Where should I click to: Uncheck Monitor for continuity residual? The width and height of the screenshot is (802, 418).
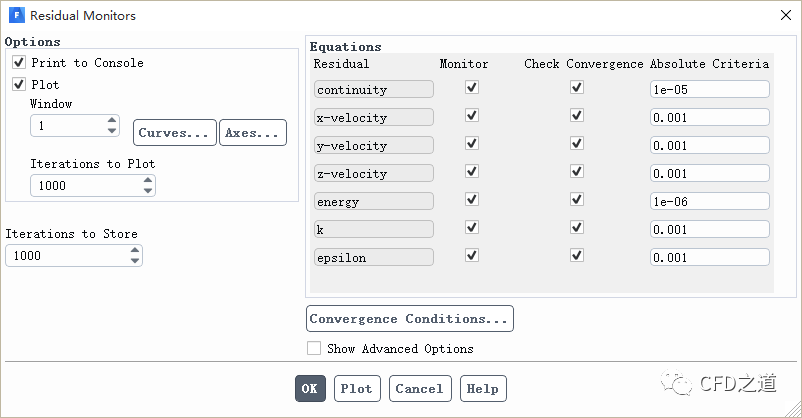(472, 88)
